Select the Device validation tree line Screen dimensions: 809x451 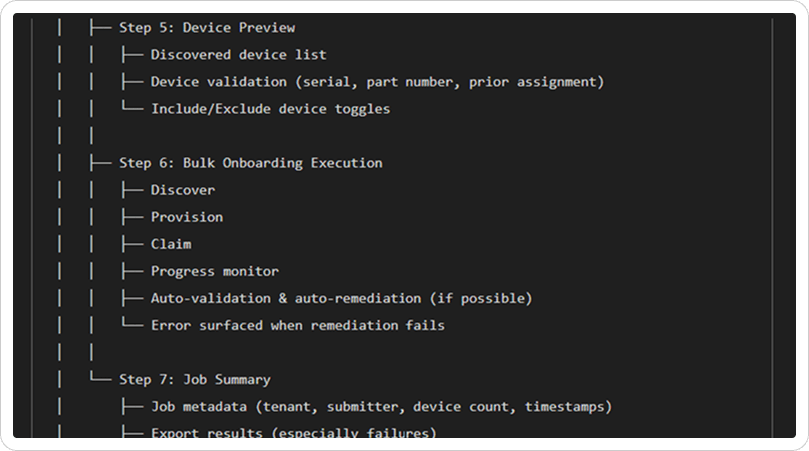pos(377,82)
